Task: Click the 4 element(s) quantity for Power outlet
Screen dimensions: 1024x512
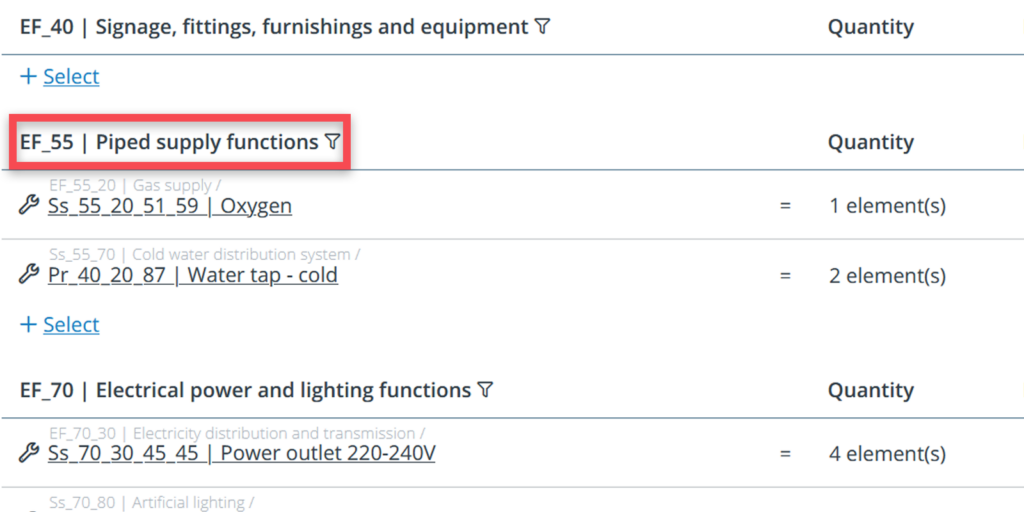Action: [887, 453]
